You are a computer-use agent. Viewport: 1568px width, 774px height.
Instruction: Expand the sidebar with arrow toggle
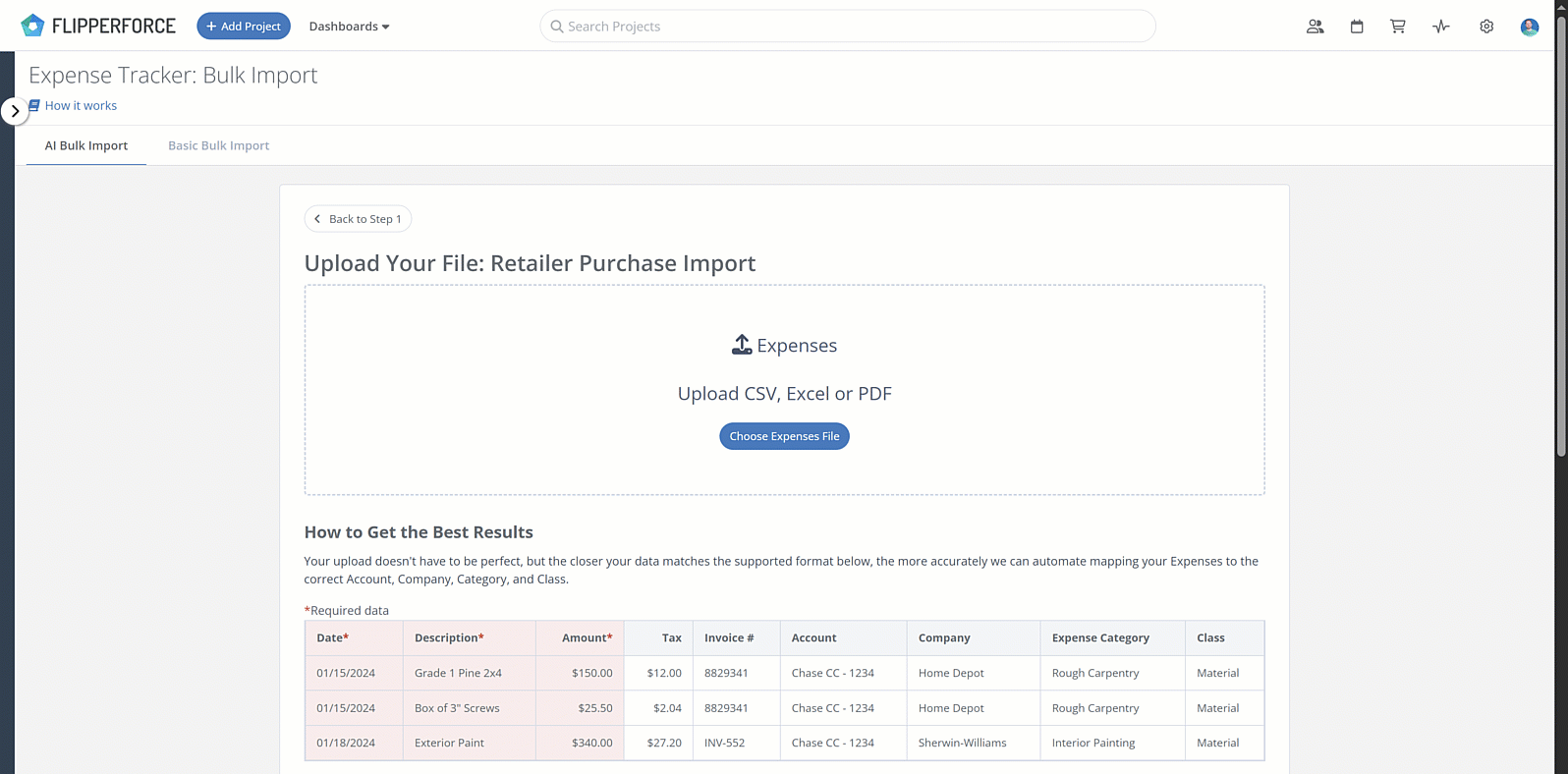pos(15,111)
